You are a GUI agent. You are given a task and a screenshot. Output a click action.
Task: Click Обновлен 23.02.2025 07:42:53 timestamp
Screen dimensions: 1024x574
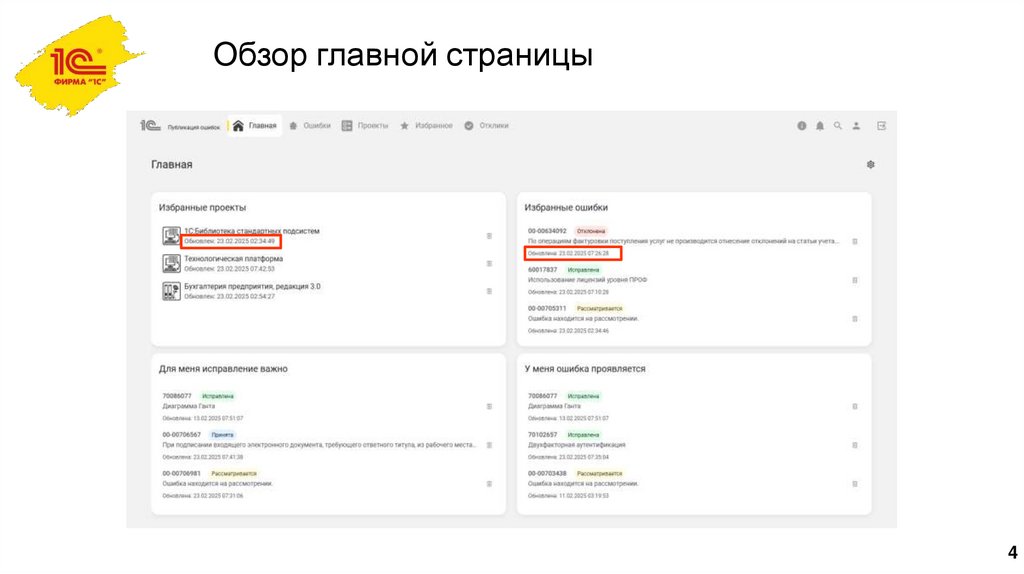229,268
